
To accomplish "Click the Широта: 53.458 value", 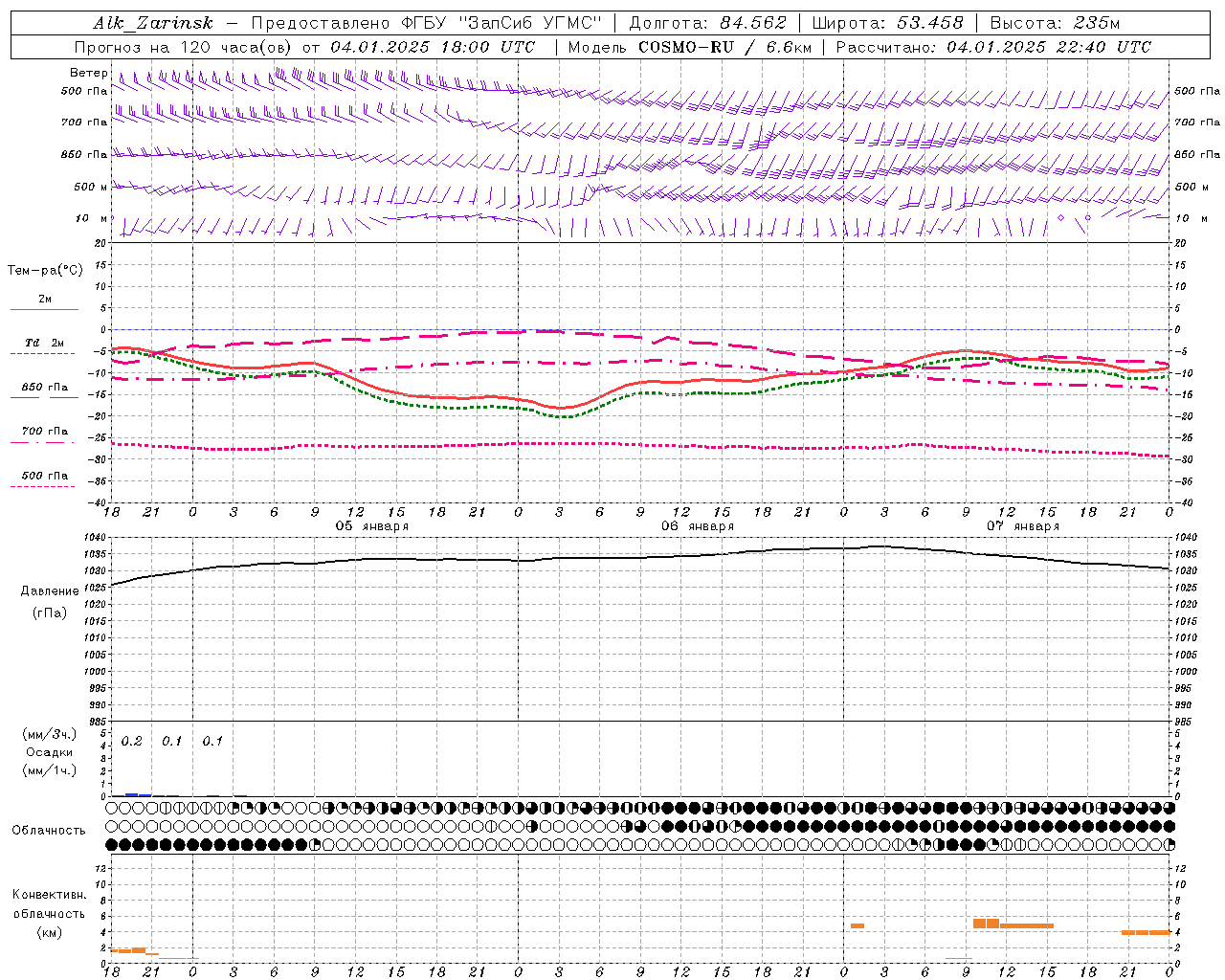I will (887, 23).
